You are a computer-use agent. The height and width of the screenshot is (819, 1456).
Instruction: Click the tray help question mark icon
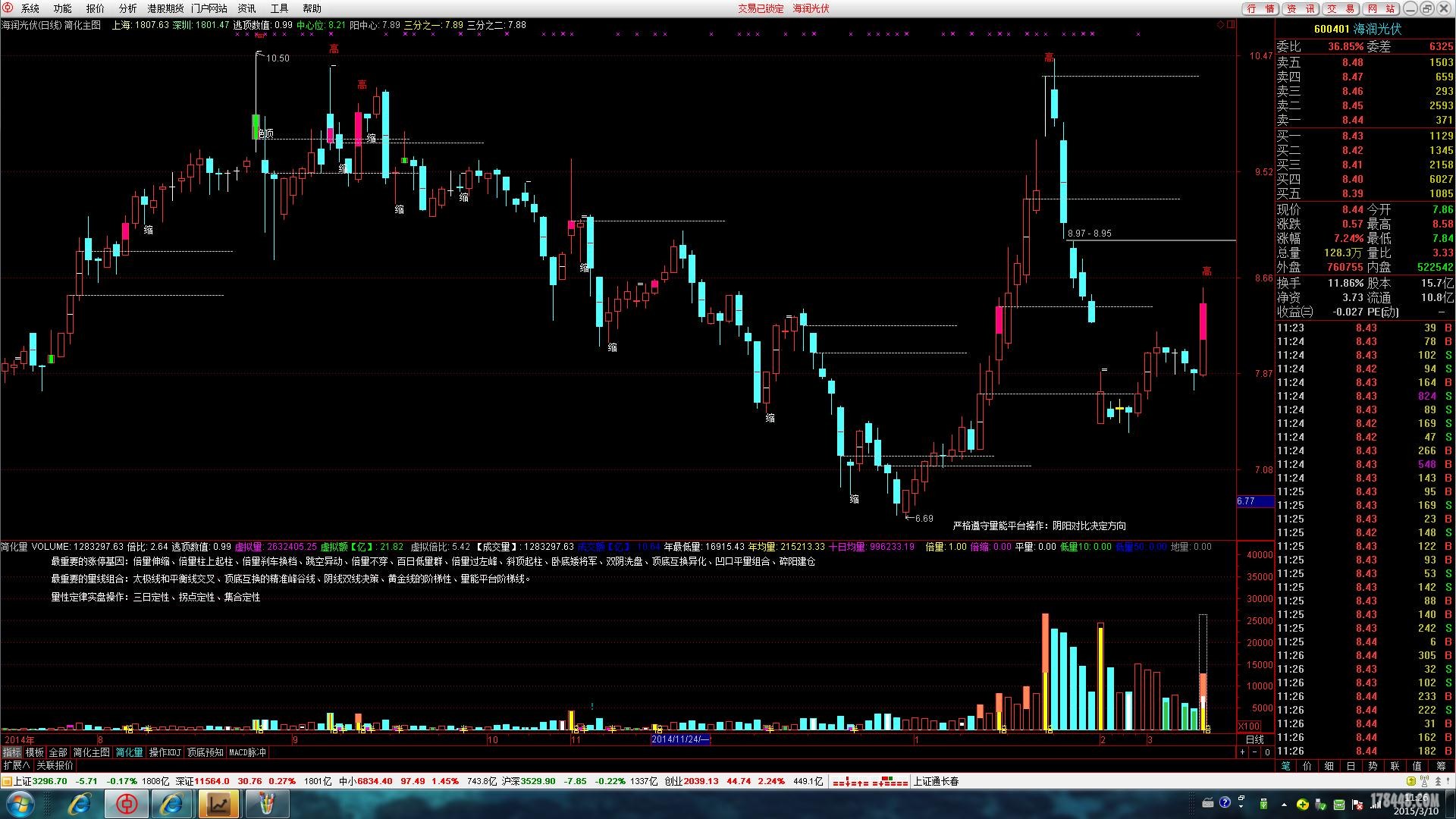pyautogui.click(x=1225, y=803)
